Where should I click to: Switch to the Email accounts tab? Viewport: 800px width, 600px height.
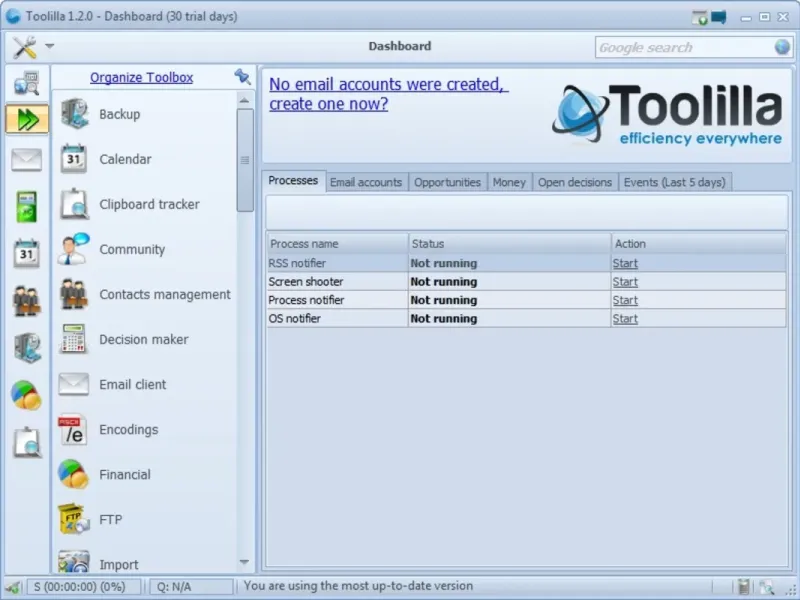[x=366, y=182]
